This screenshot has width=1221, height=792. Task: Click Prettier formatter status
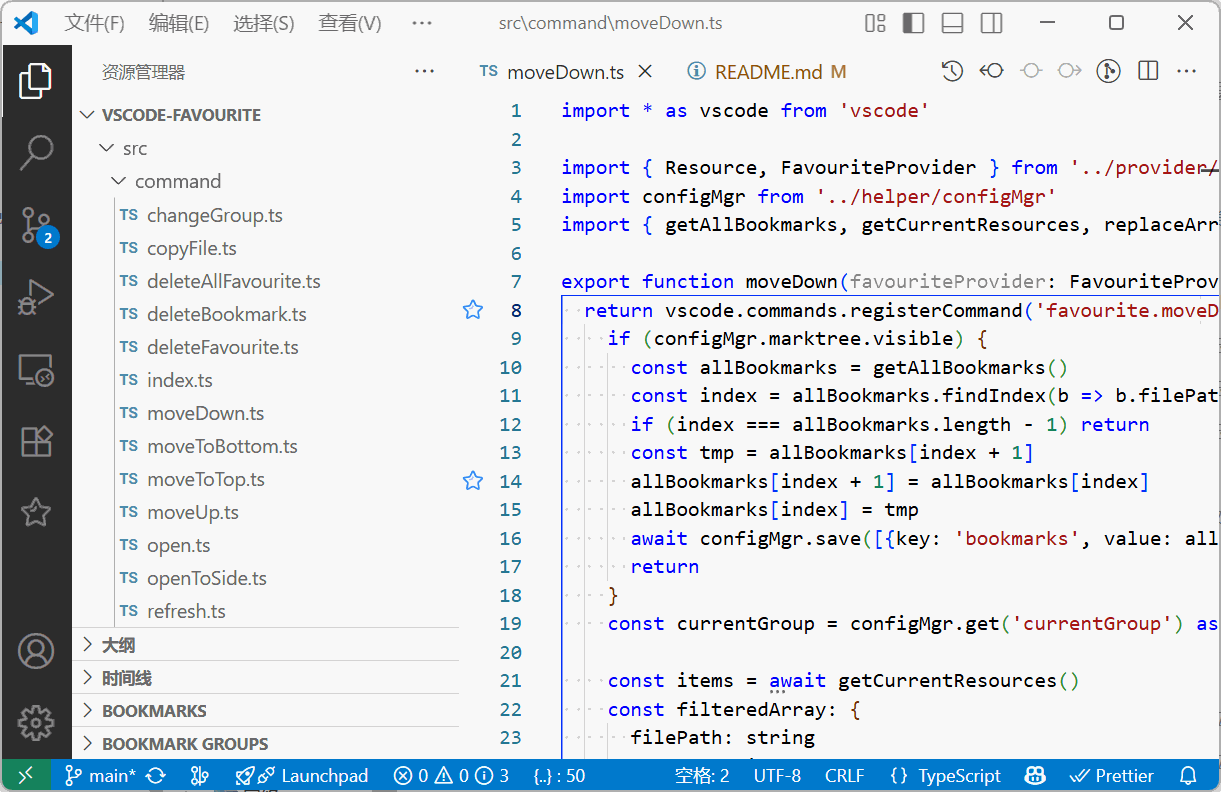coord(1112,775)
